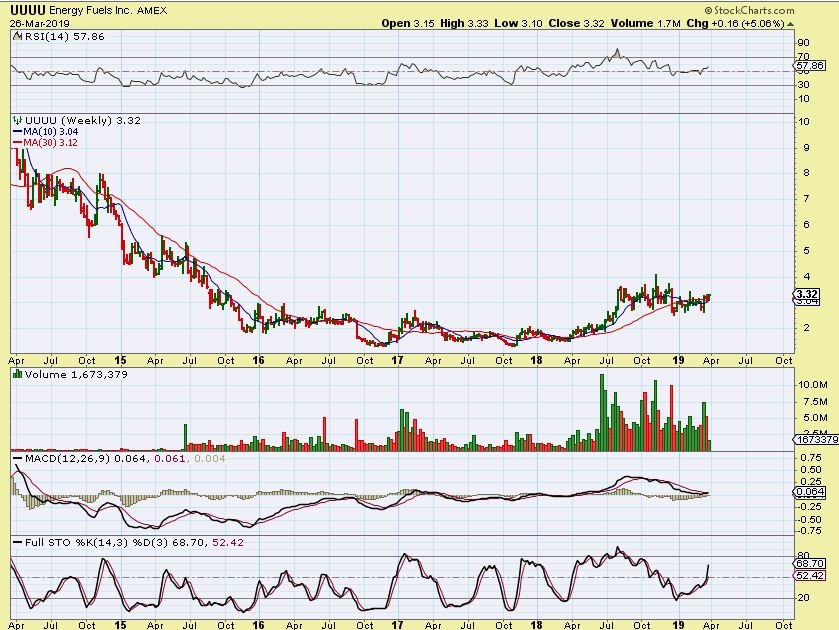Click the red 0.061 signal value in the MACD label

[x=170, y=459]
